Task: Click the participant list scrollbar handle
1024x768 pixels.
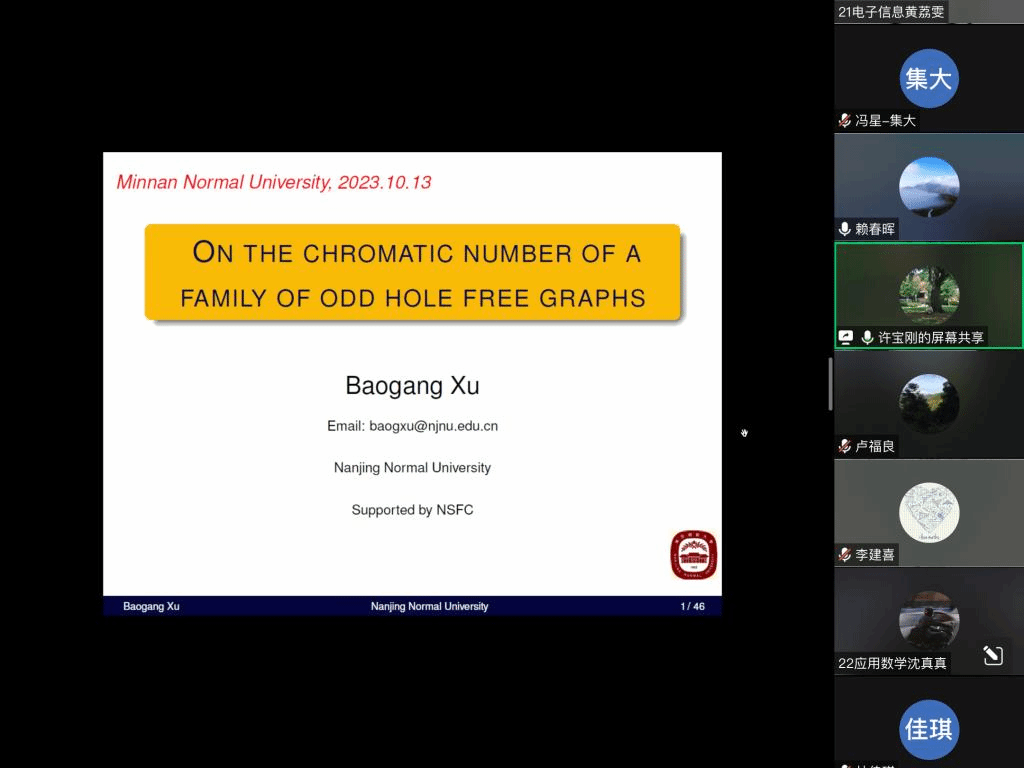Action: 830,383
